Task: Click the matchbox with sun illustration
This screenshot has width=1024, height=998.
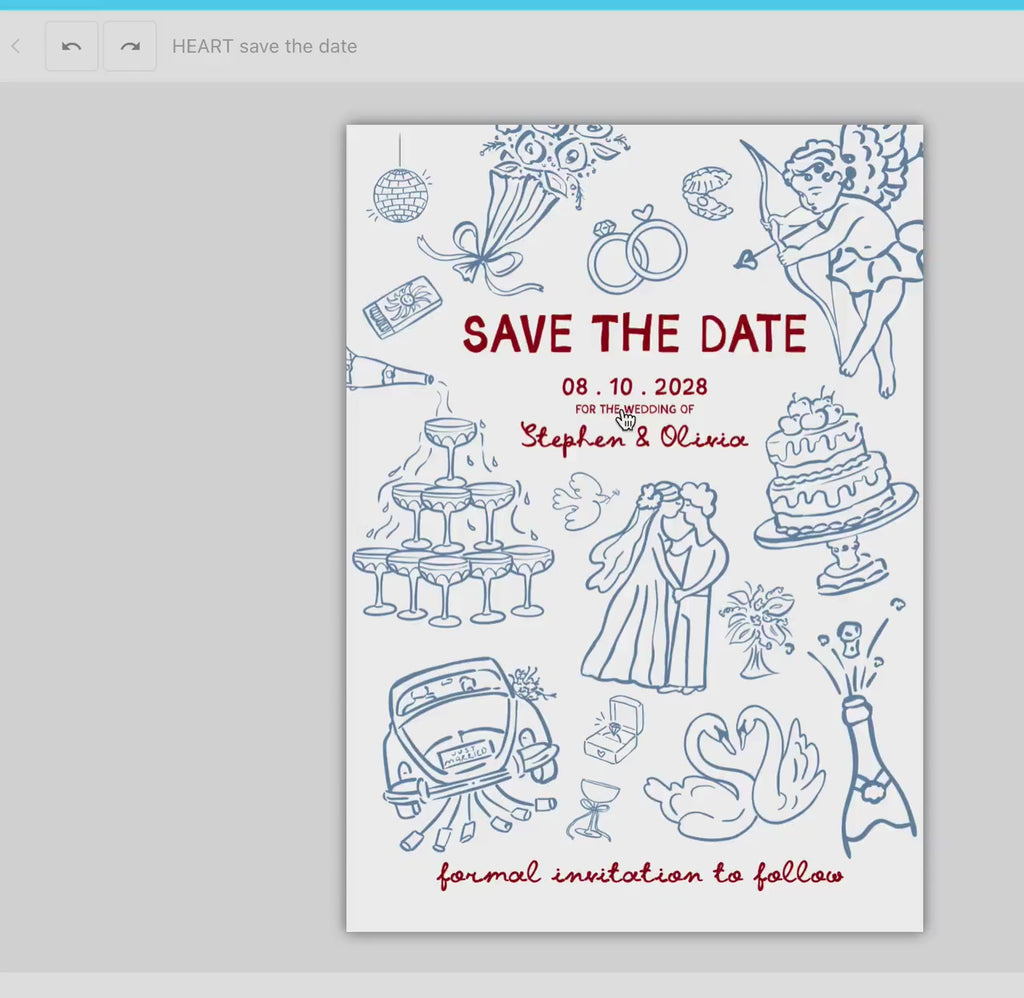Action: pyautogui.click(x=402, y=306)
